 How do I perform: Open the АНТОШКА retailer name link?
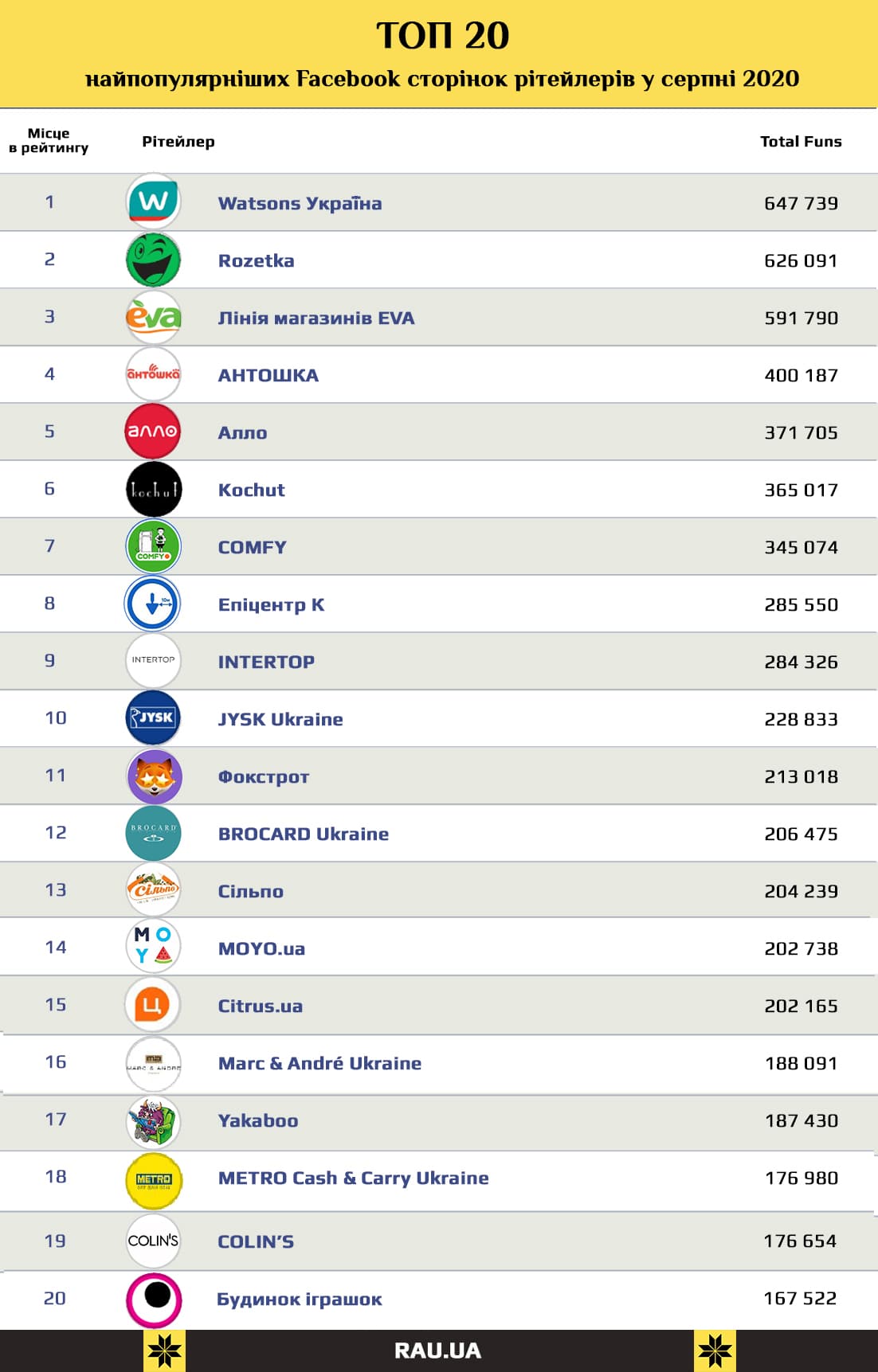click(x=268, y=375)
